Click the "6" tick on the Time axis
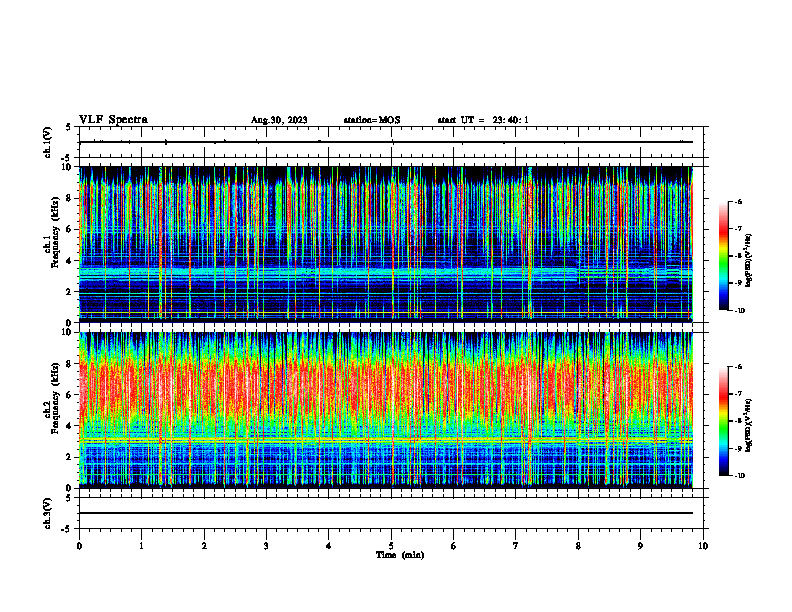 (x=454, y=546)
